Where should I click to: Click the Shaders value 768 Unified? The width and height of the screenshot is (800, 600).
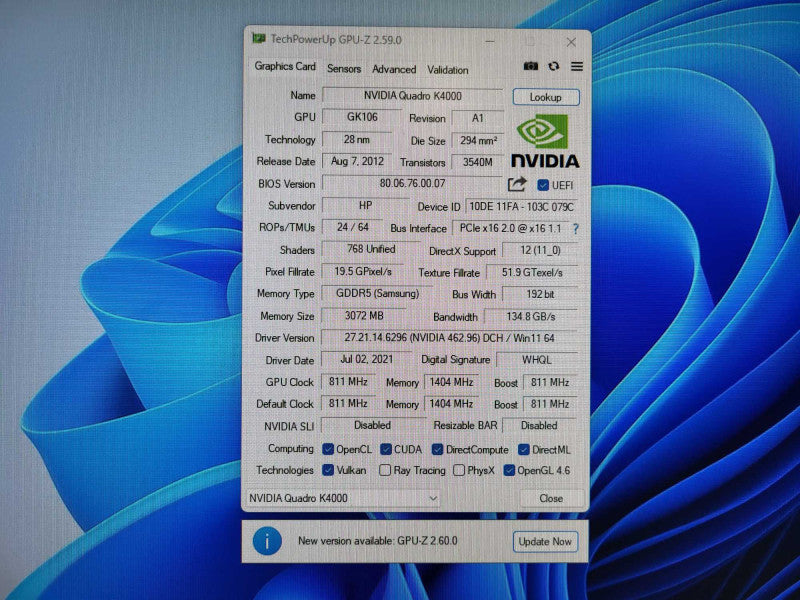click(x=371, y=249)
